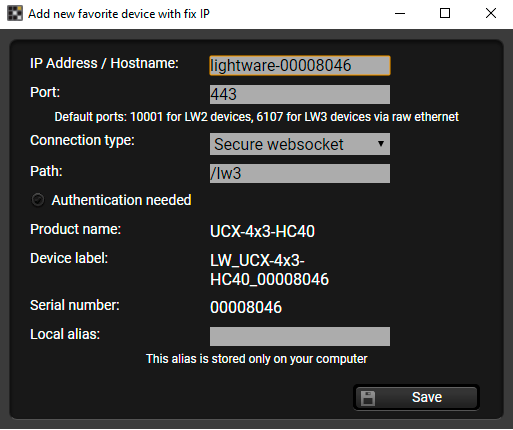The height and width of the screenshot is (430, 513).
Task: Select the Port field showing 443
Action: [x=300, y=94]
